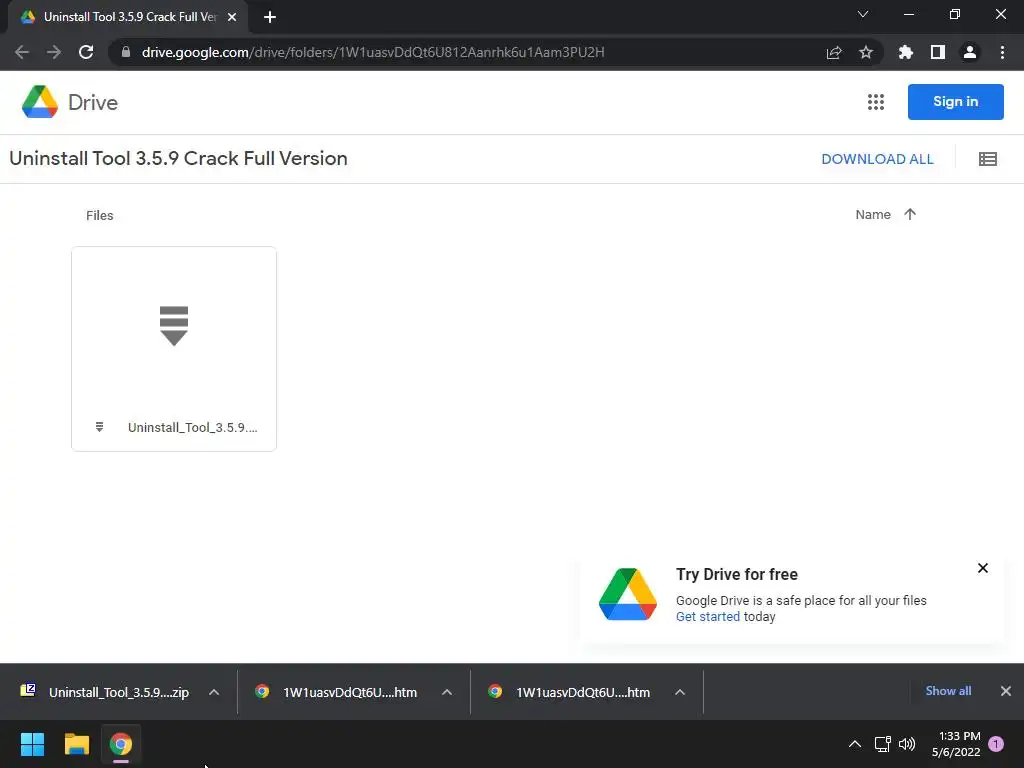Click the Uninstall_Tool_3.5.9.... file name

[193, 428]
